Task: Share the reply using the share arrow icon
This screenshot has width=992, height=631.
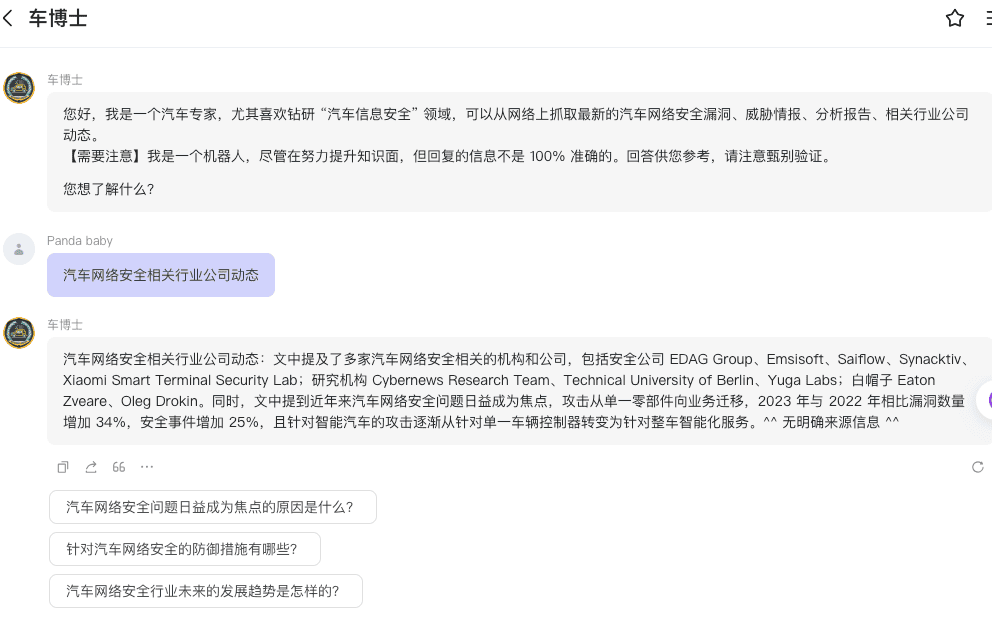Action: tap(91, 467)
